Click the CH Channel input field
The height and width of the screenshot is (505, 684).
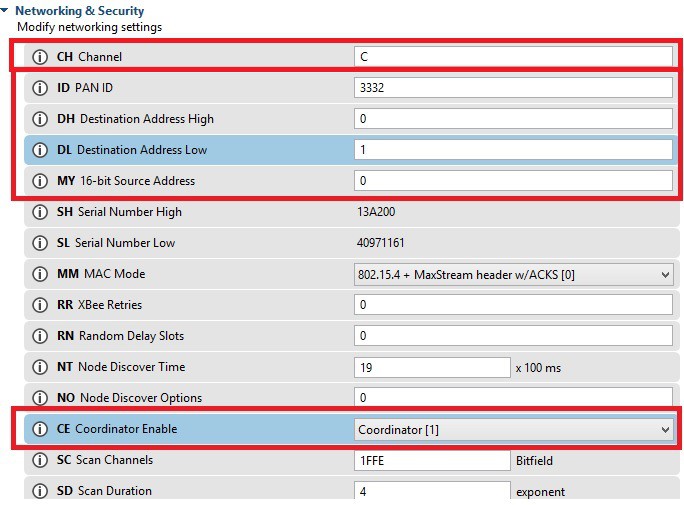[513, 57]
